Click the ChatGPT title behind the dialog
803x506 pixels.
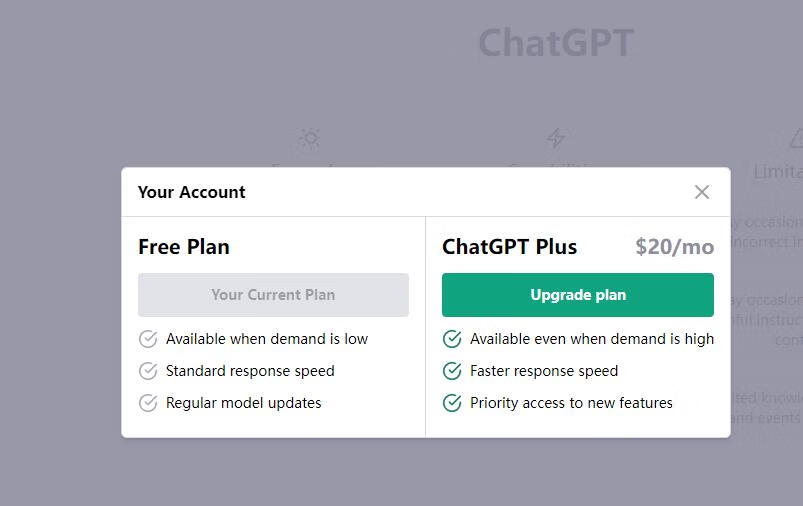[x=556, y=43]
